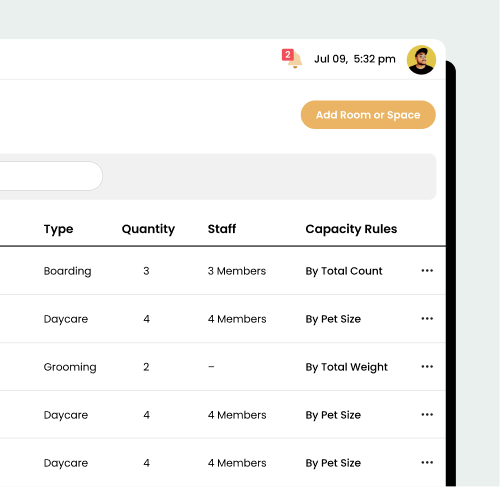Click 3 Members in Boarding row
The height and width of the screenshot is (487, 500).
tap(237, 271)
